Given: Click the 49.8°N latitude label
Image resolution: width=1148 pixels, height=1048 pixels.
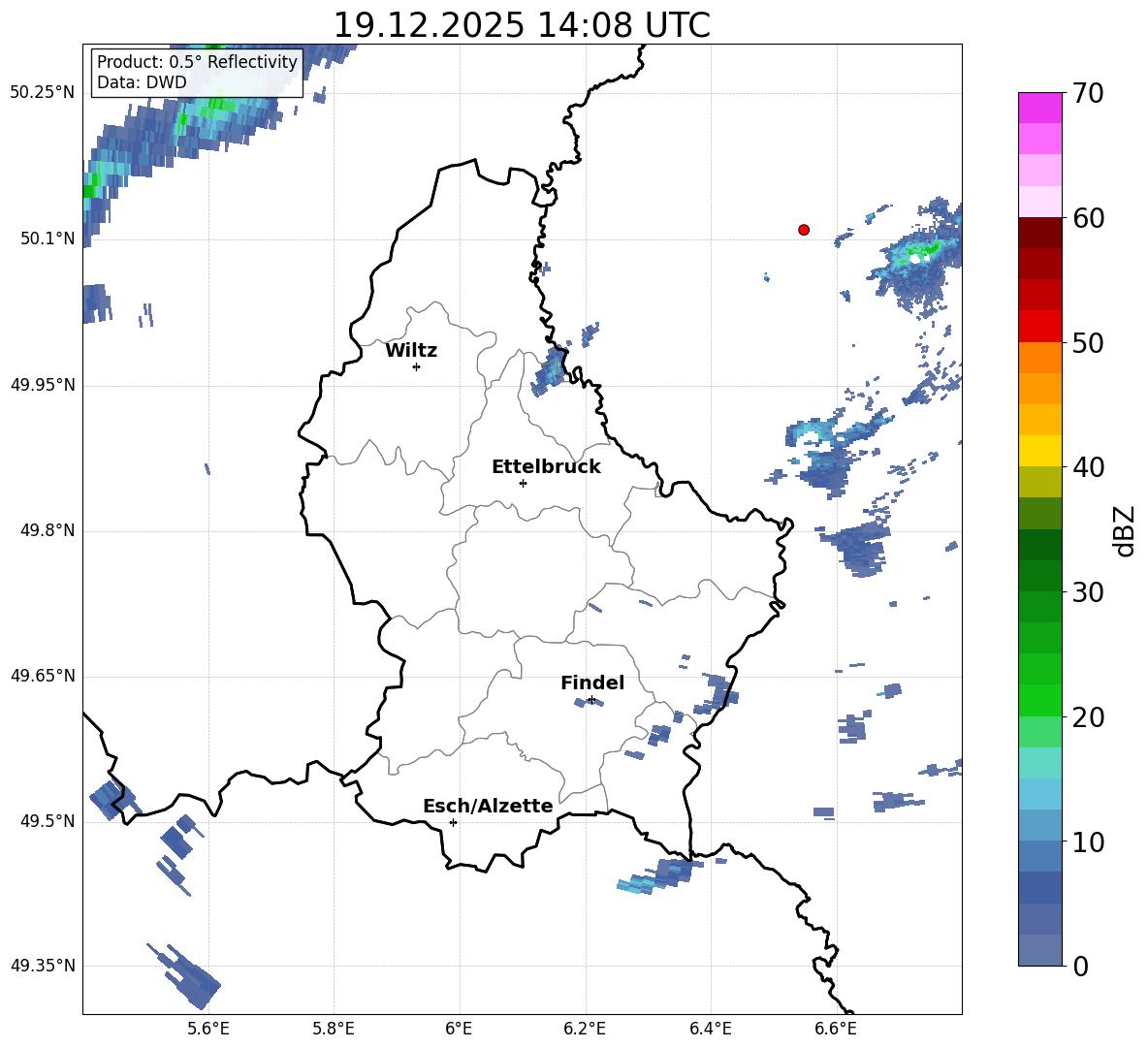Looking at the screenshot, I should click(x=48, y=530).
